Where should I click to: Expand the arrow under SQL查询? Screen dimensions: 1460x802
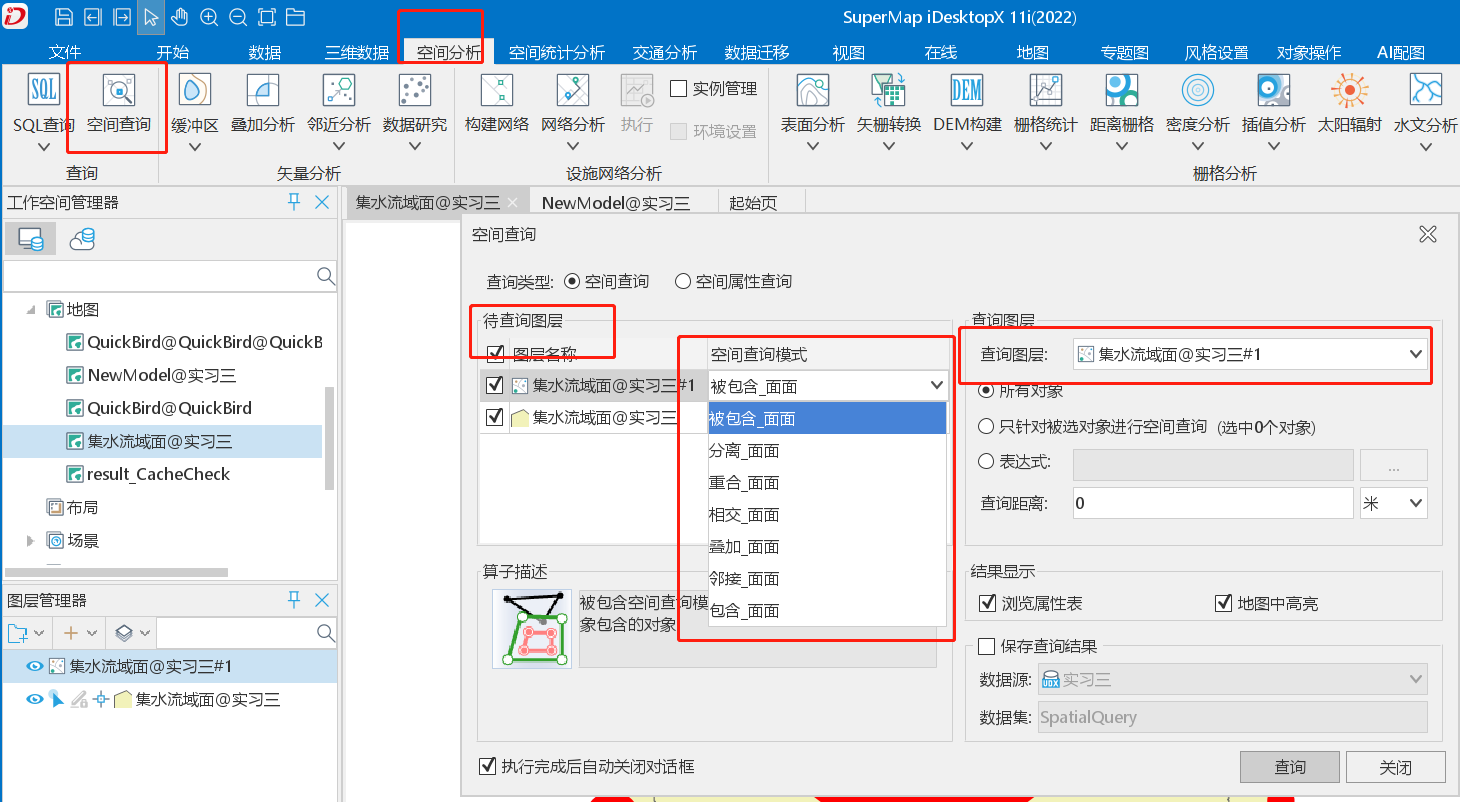click(43, 147)
